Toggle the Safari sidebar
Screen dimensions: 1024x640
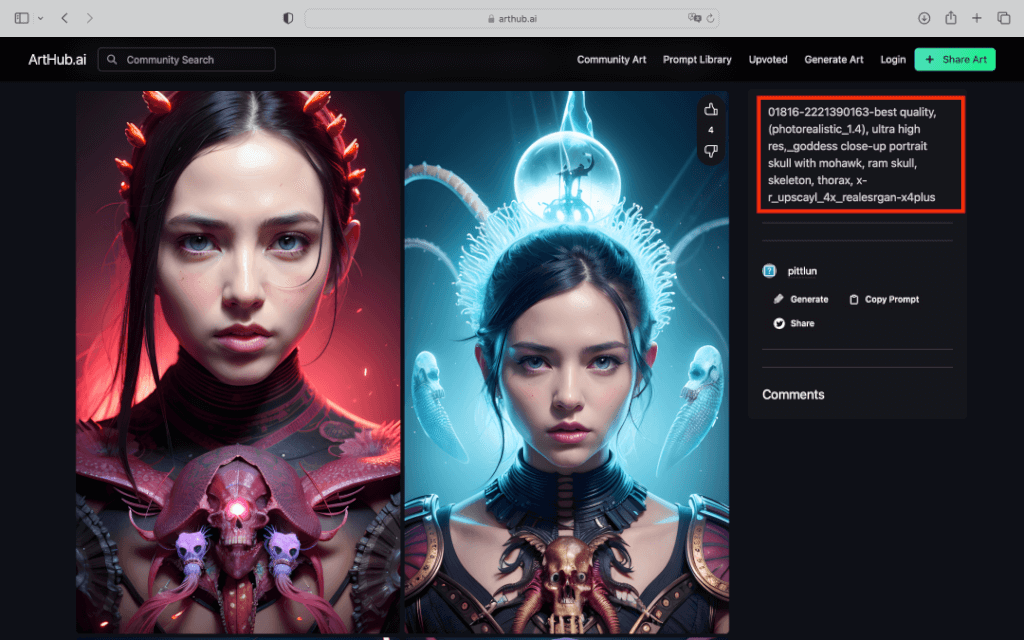pos(22,18)
